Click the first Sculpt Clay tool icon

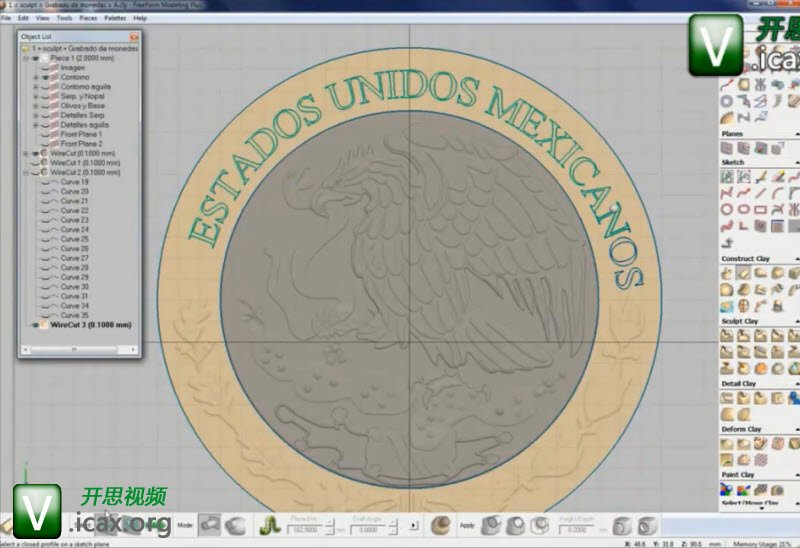[x=727, y=336]
